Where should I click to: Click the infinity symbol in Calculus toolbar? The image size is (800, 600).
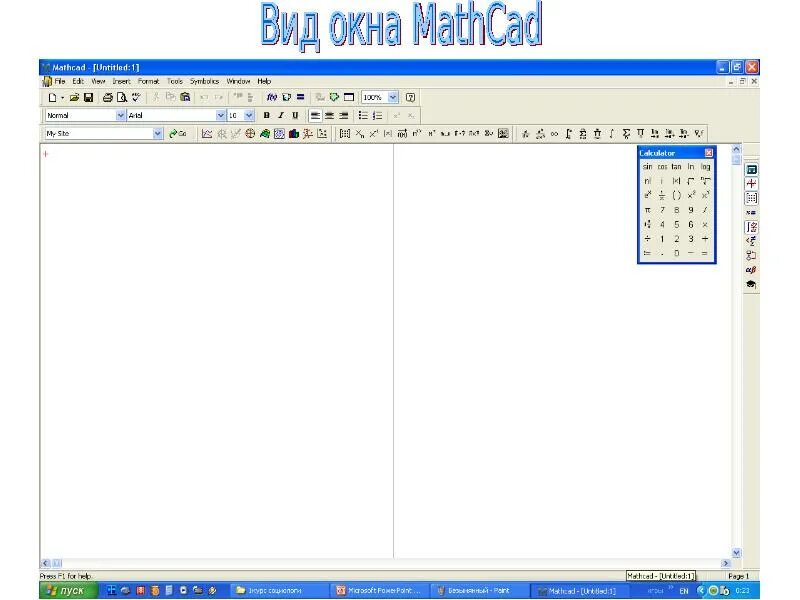pyautogui.click(x=554, y=134)
